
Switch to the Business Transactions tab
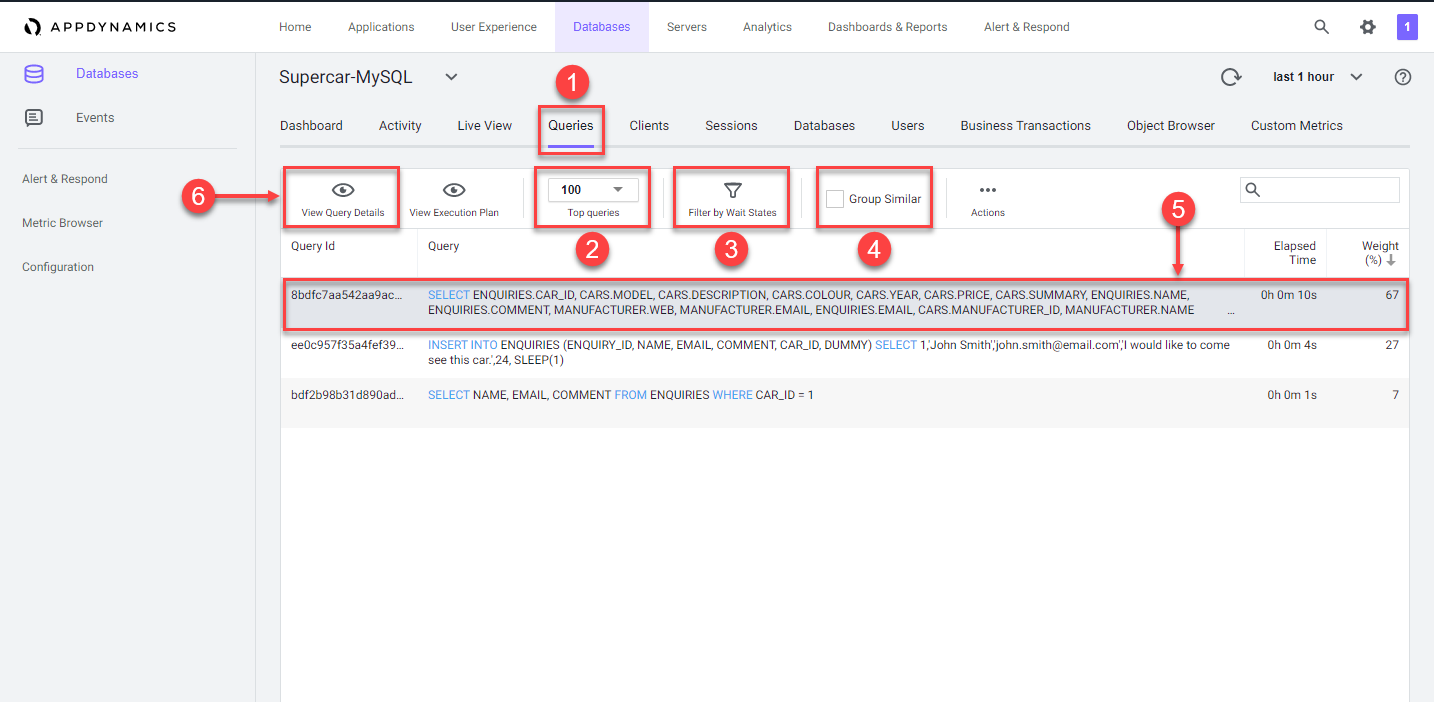point(1026,126)
